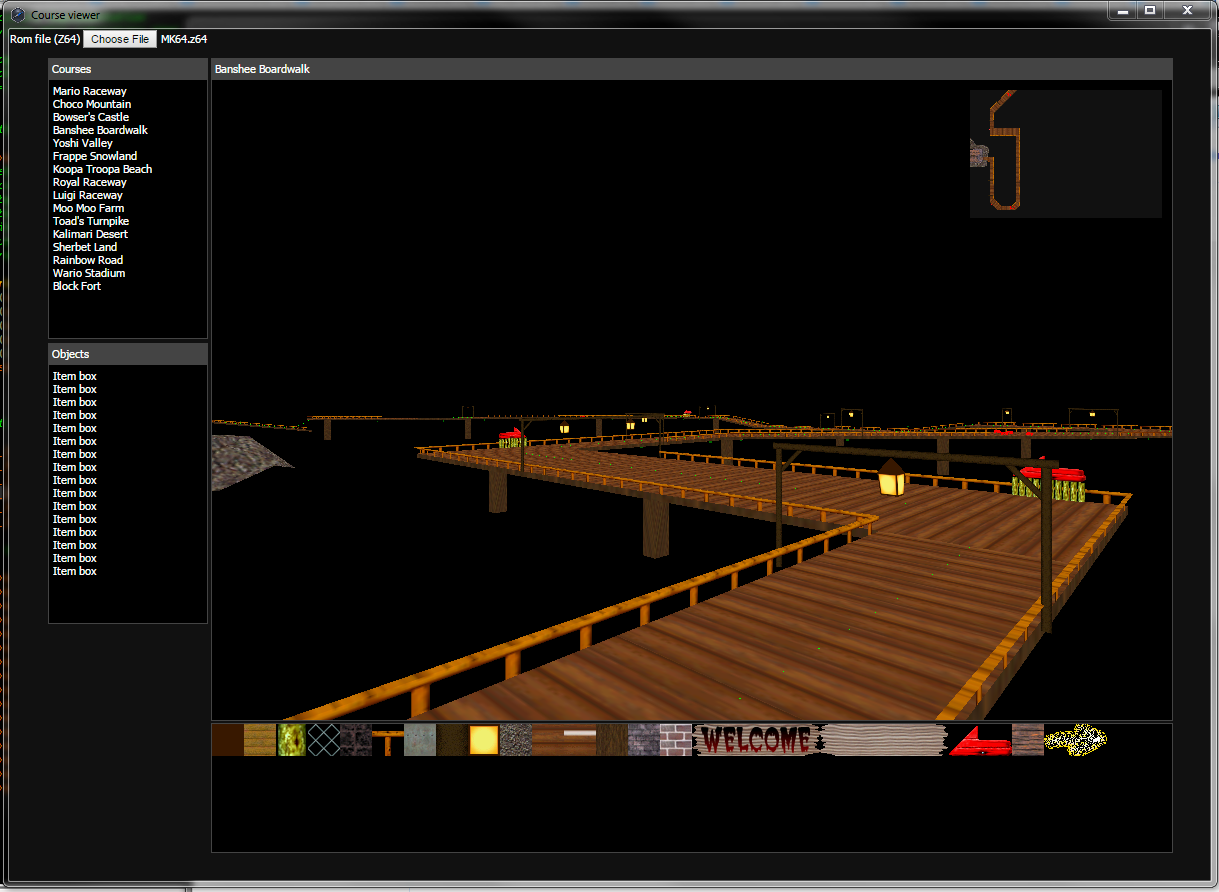Viewport: 1219px width, 892px height.
Task: Select the first Item box object
Action: [x=75, y=376]
